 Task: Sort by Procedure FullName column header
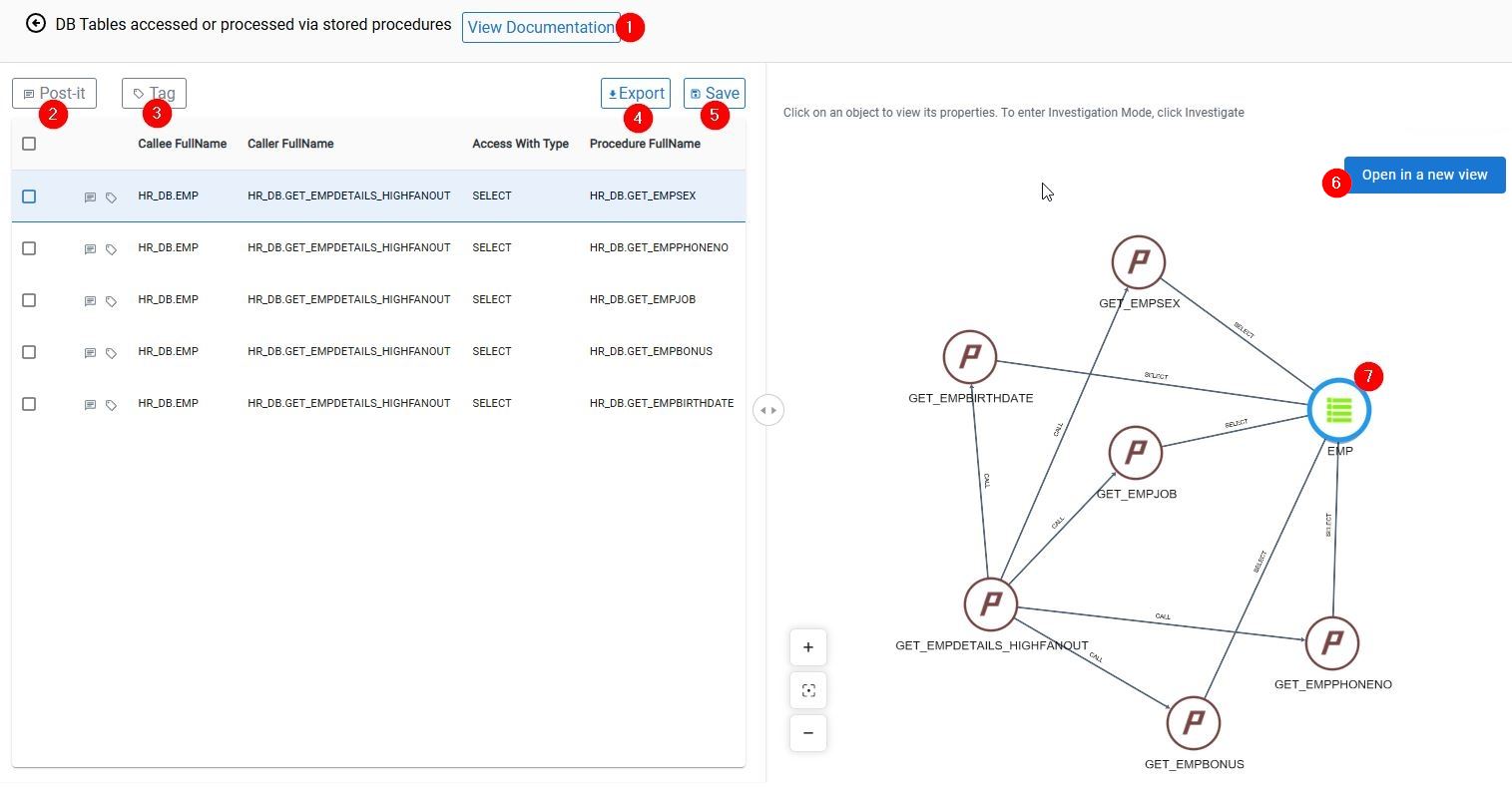[645, 144]
